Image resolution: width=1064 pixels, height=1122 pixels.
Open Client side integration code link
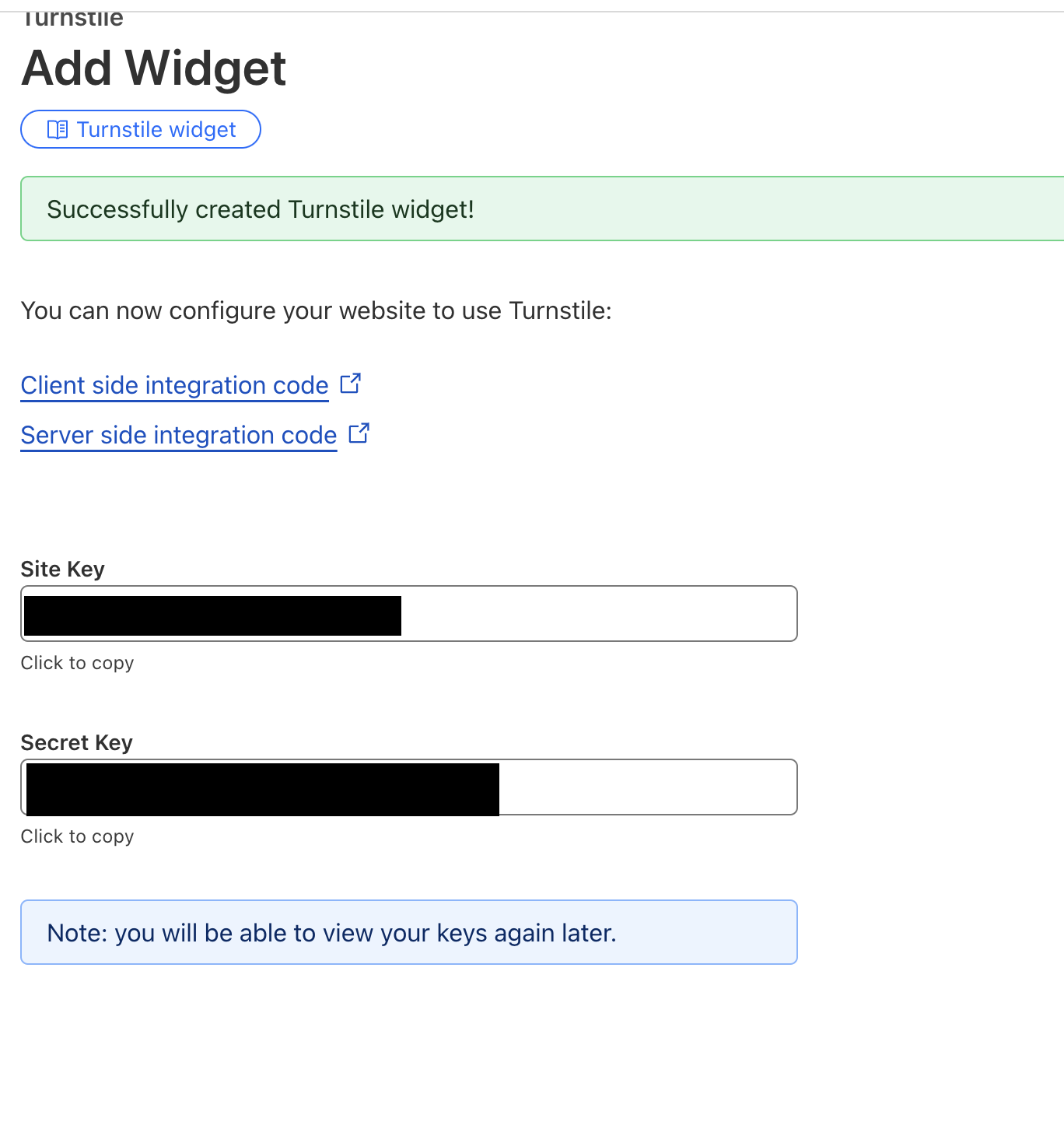[175, 385]
